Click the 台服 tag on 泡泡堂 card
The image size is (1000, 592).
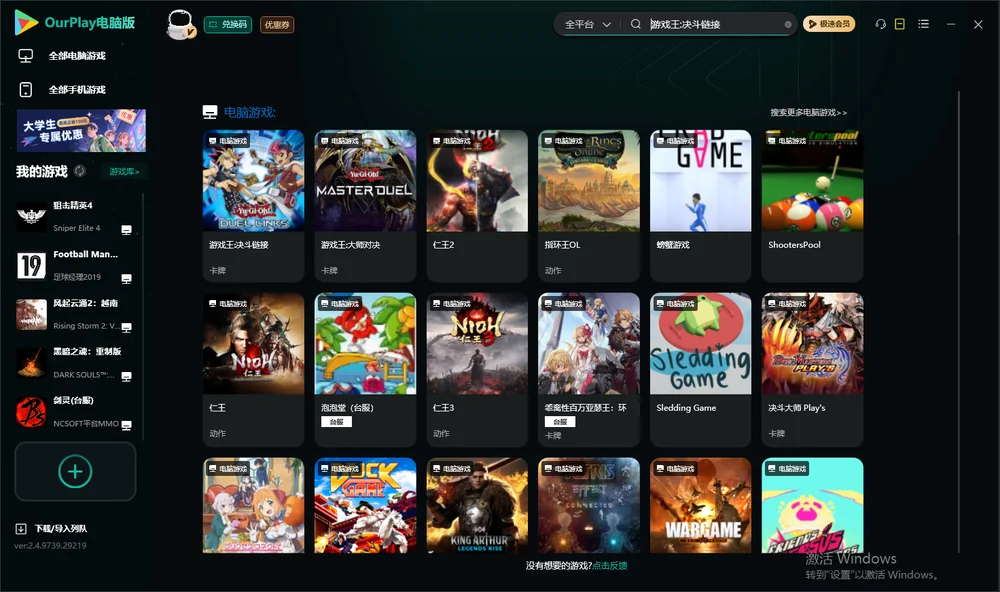(x=336, y=422)
